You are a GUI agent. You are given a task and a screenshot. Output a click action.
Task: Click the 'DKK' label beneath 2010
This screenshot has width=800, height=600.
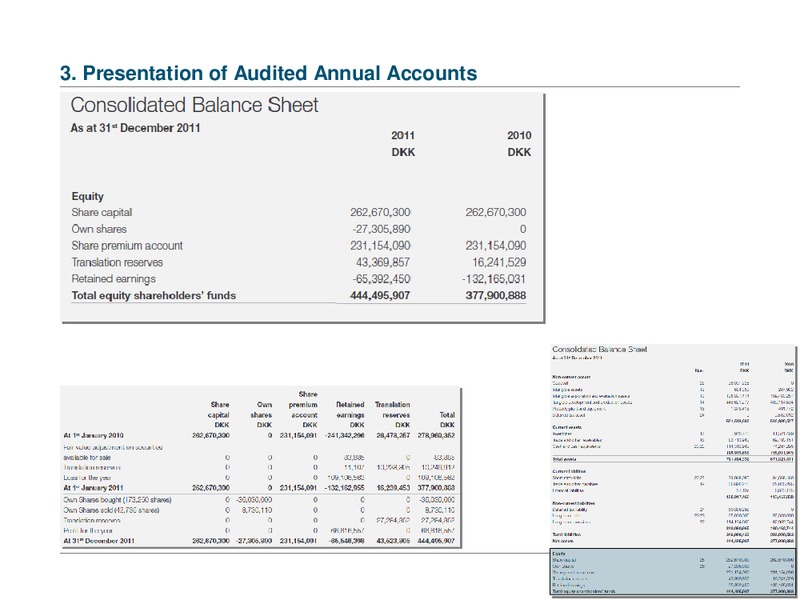coord(519,152)
